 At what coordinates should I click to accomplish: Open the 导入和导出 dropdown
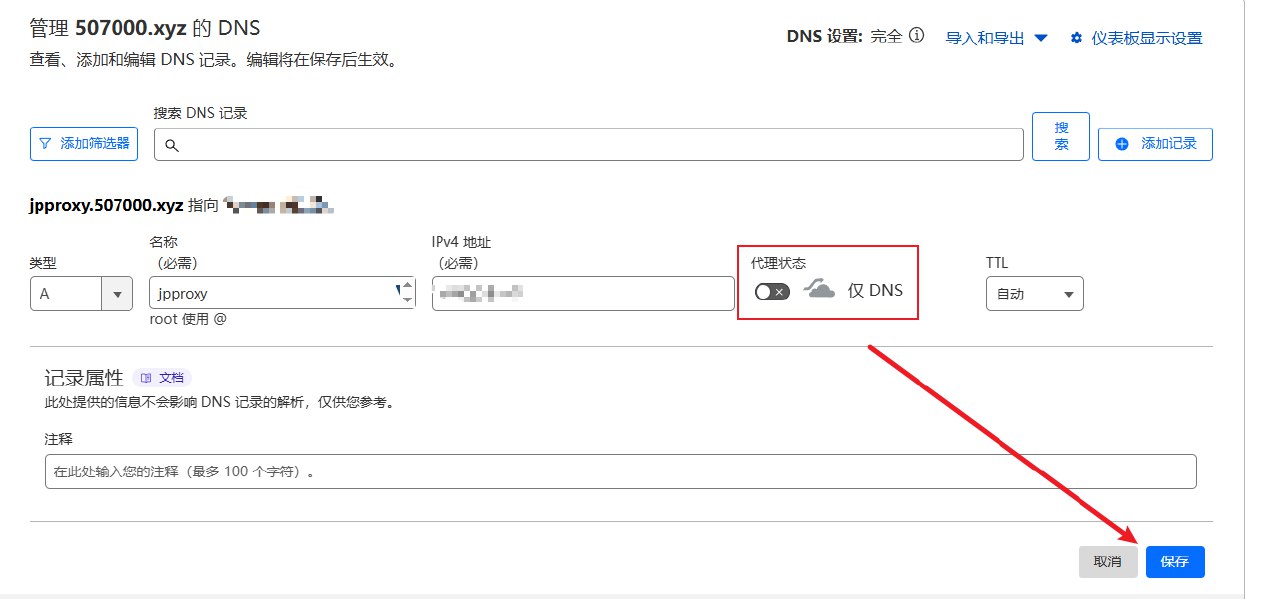997,38
